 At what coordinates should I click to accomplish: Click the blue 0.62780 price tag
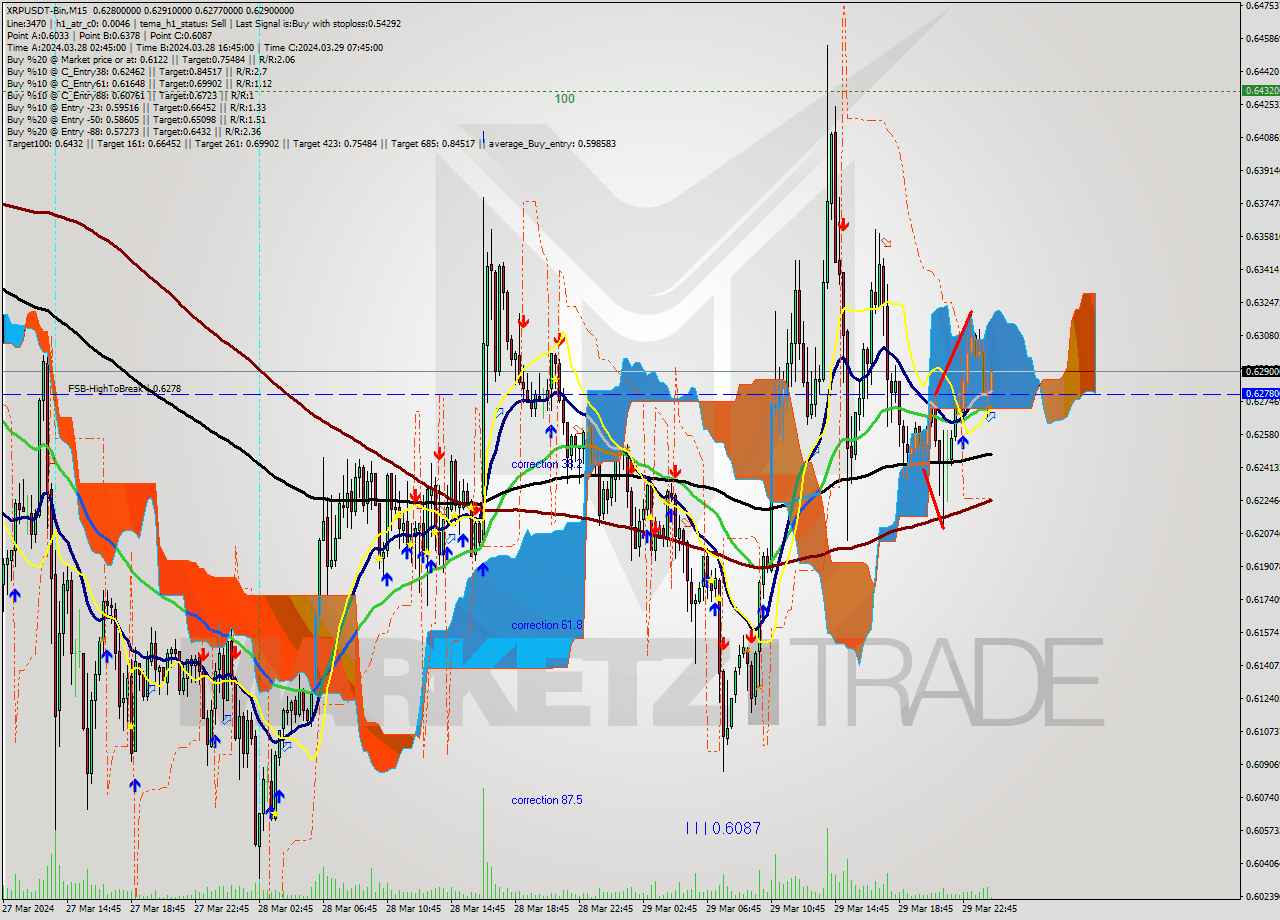[x=1260, y=394]
